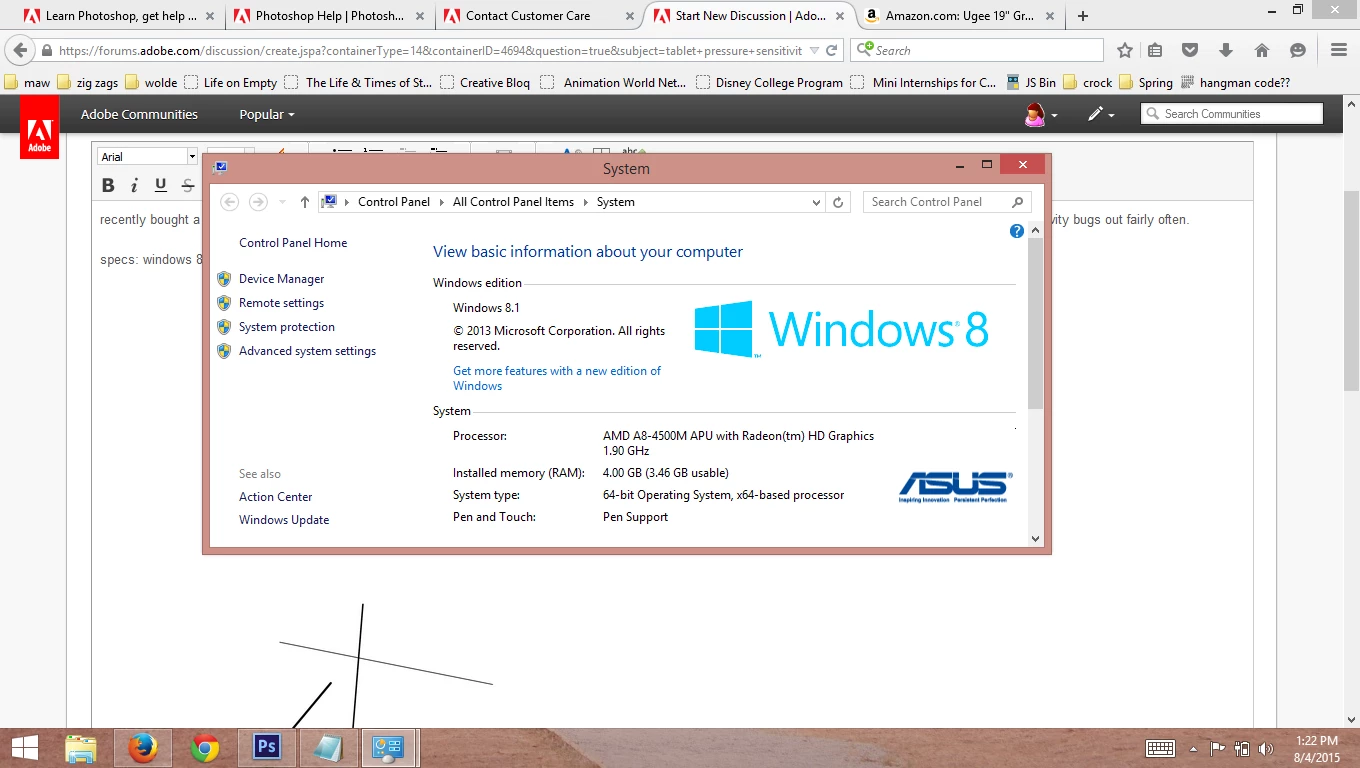Open Advanced system settings link
This screenshot has height=768, width=1360.
point(307,351)
